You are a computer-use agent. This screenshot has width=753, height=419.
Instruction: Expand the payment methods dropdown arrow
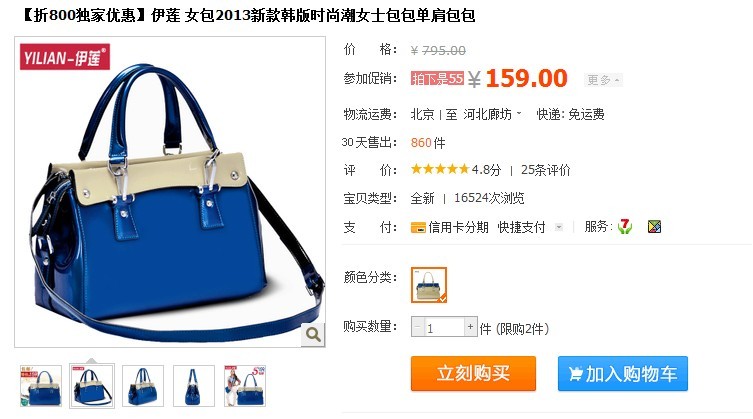(559, 227)
